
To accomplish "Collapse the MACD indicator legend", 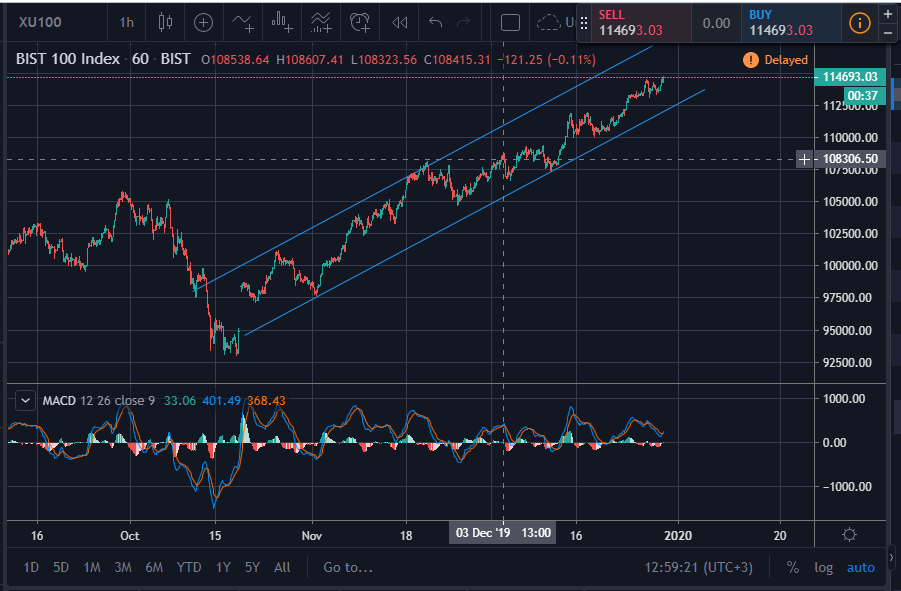I will 25,400.
